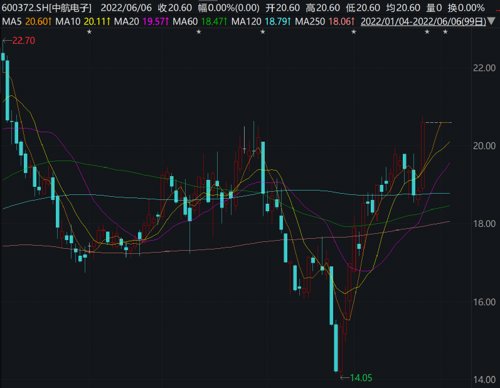Click the MA250 18.06 indicator label
The width and height of the screenshot is (500, 388).
tap(325, 22)
